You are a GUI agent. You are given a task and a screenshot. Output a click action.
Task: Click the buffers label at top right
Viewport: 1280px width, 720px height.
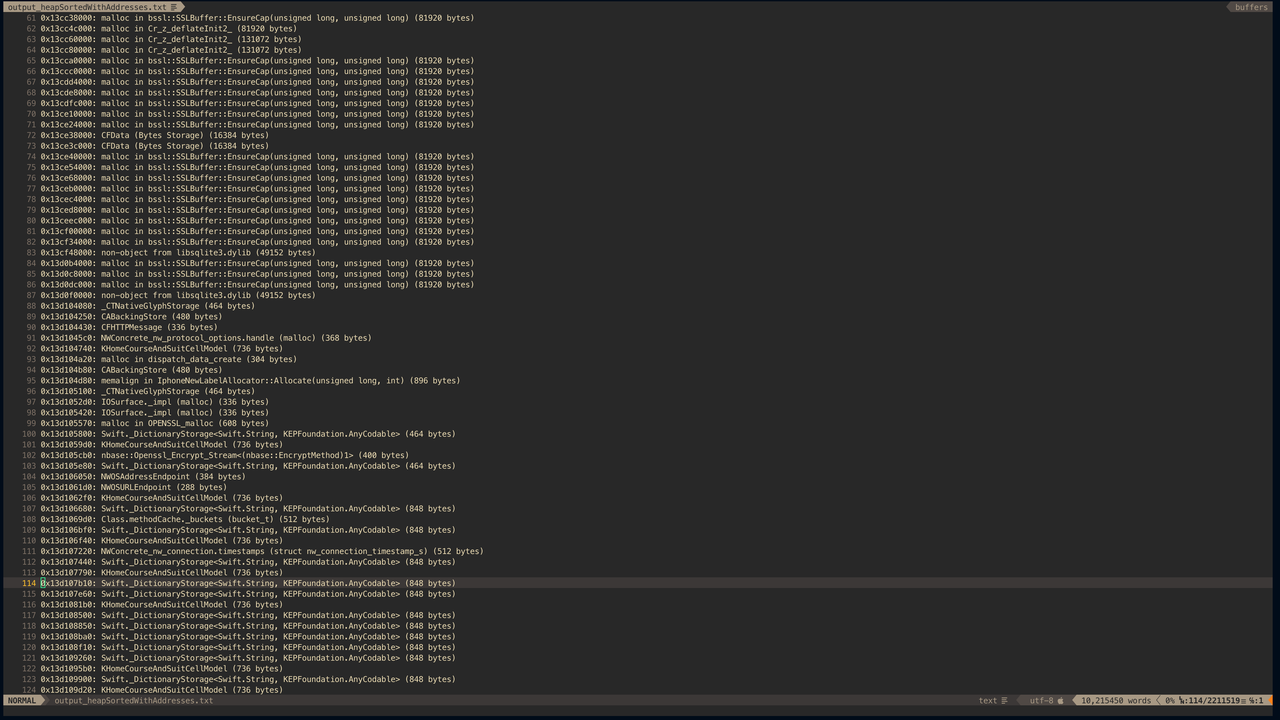pos(1250,7)
